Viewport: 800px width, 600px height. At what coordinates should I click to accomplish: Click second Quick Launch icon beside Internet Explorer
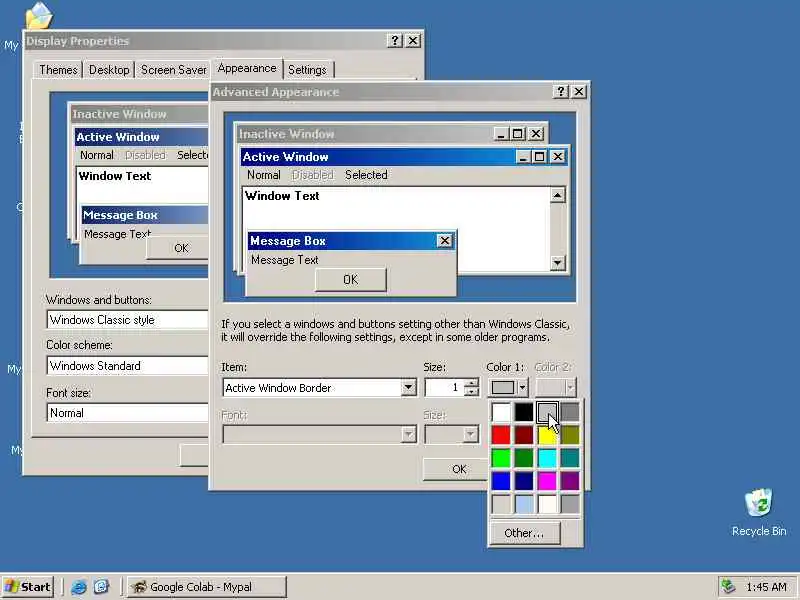point(102,587)
